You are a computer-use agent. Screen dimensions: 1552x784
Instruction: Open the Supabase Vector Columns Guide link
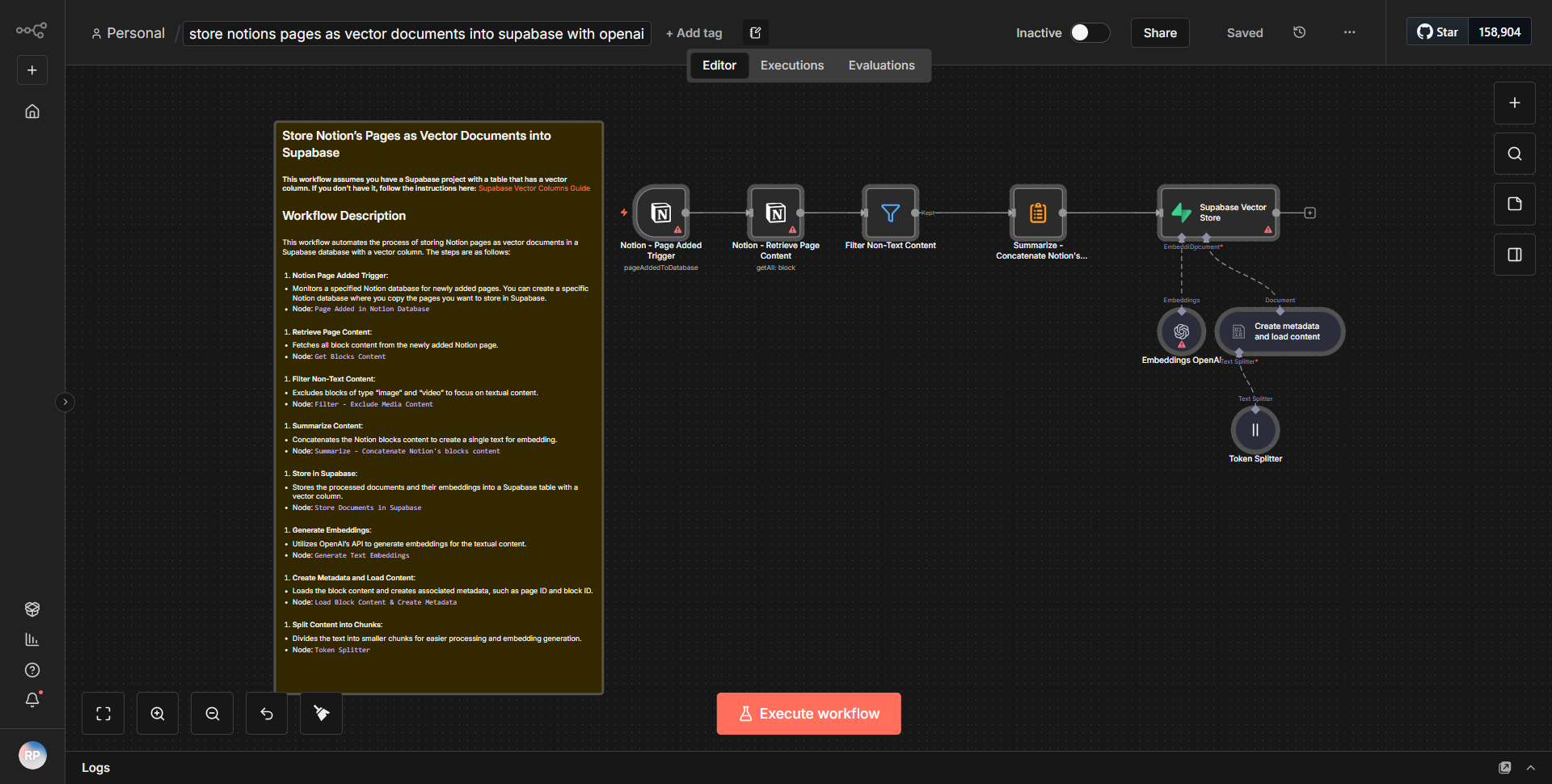tap(534, 188)
